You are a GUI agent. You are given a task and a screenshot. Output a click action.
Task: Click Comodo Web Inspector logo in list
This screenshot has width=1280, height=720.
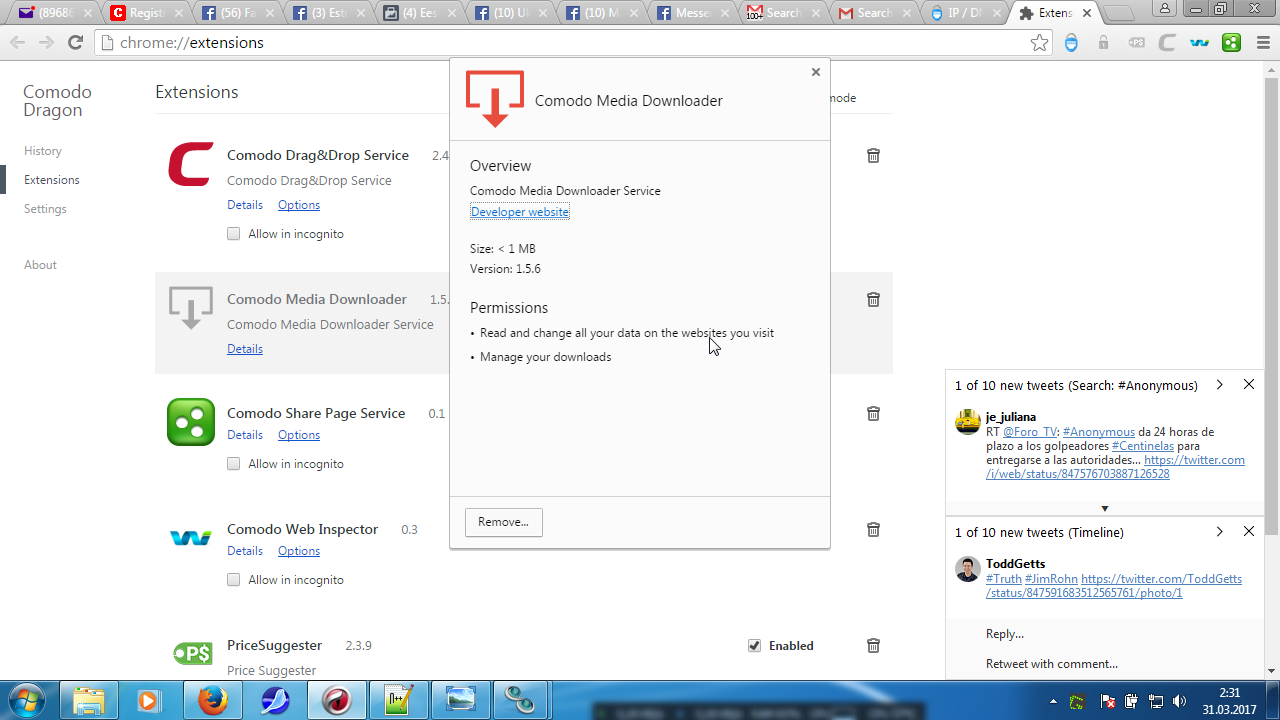point(190,538)
